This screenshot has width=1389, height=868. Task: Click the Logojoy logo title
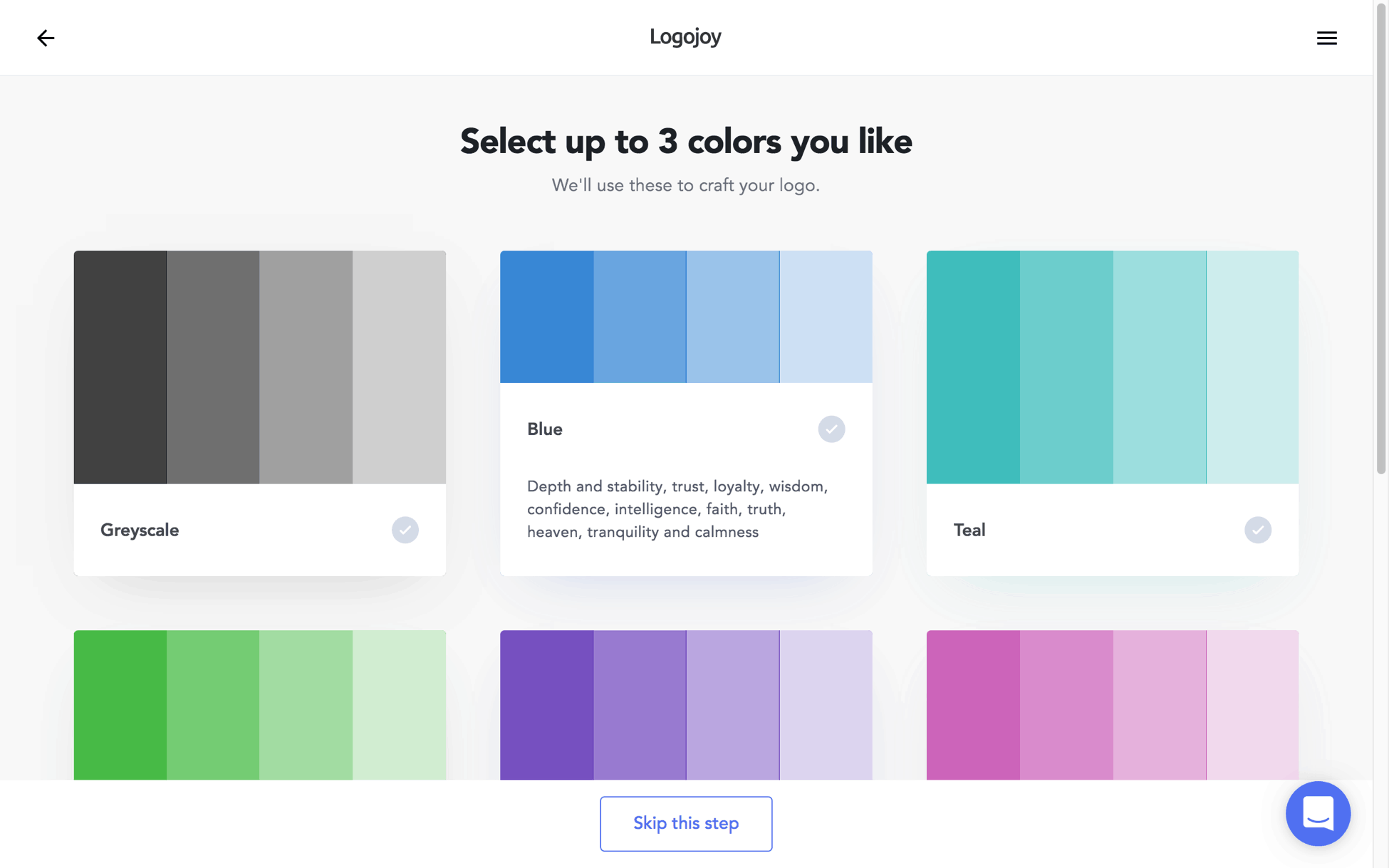(685, 37)
